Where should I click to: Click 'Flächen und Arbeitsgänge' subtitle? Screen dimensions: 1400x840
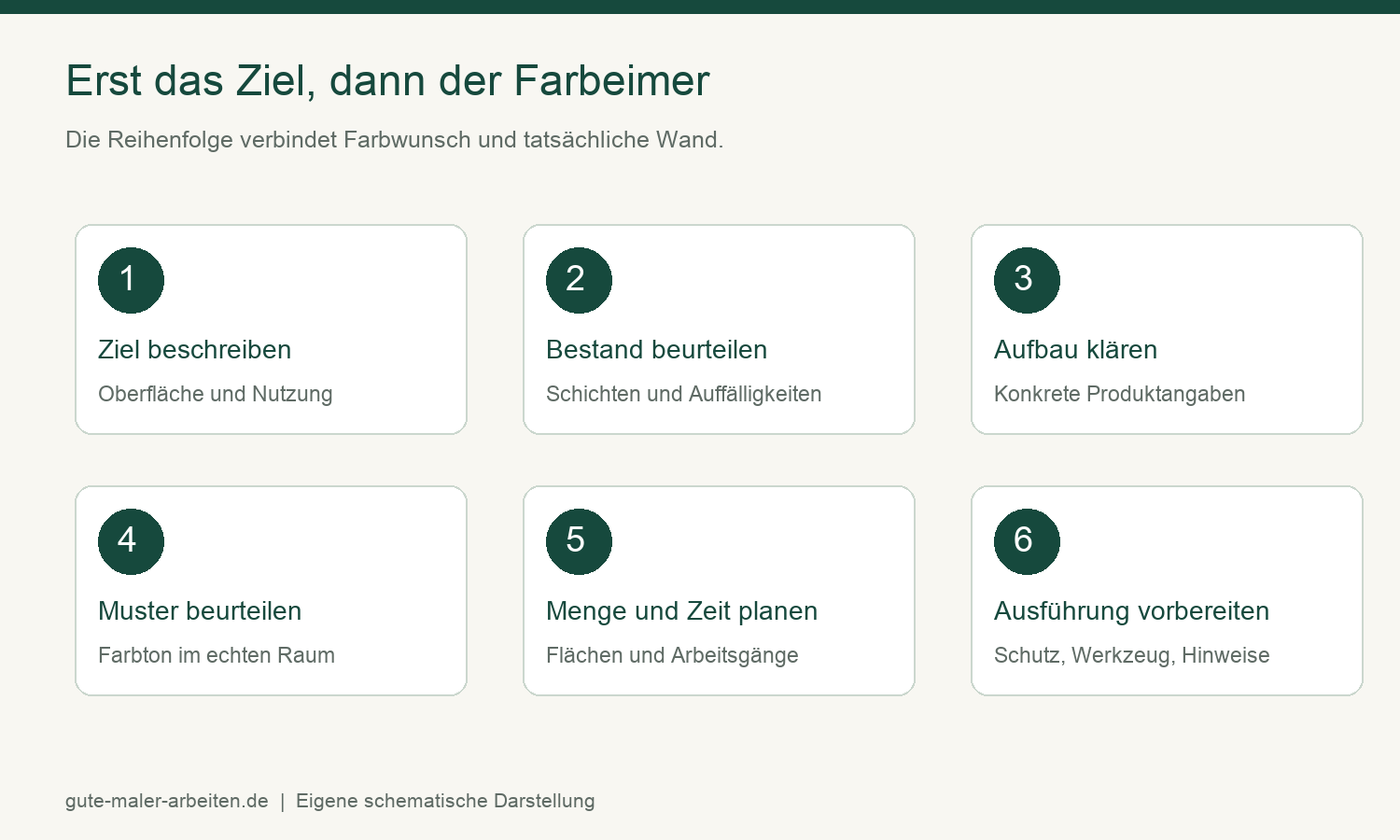click(x=672, y=655)
